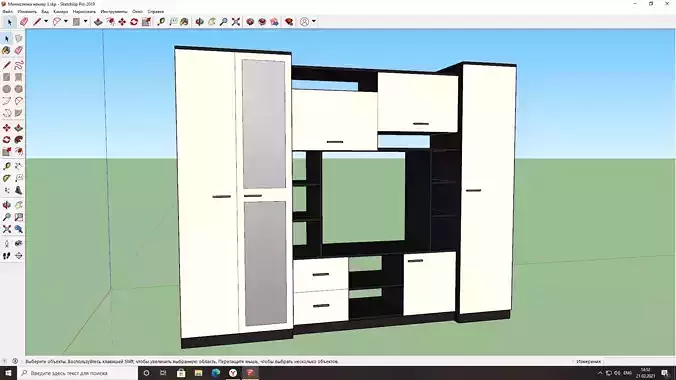Activate the Offset tool in the top toolbar
Screen dimensions: 676x380
point(110,22)
